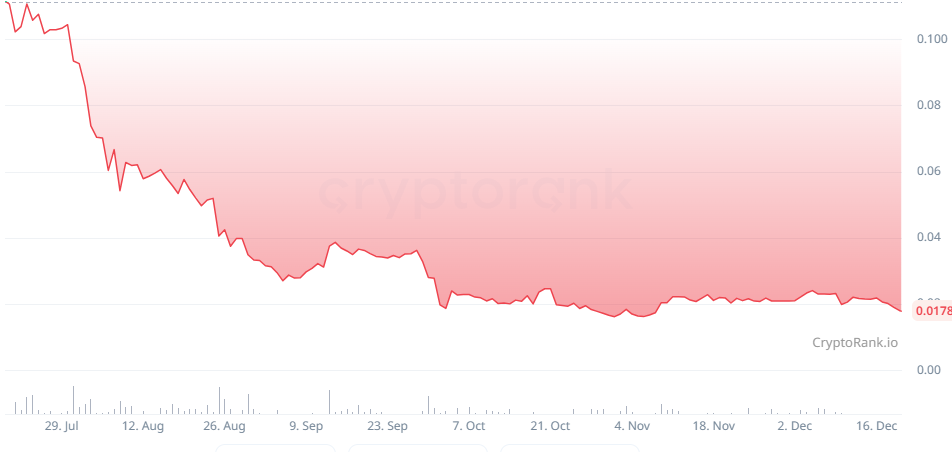This screenshot has height=452, width=952.
Task: Click the 4. Nov date label
Action: (632, 426)
